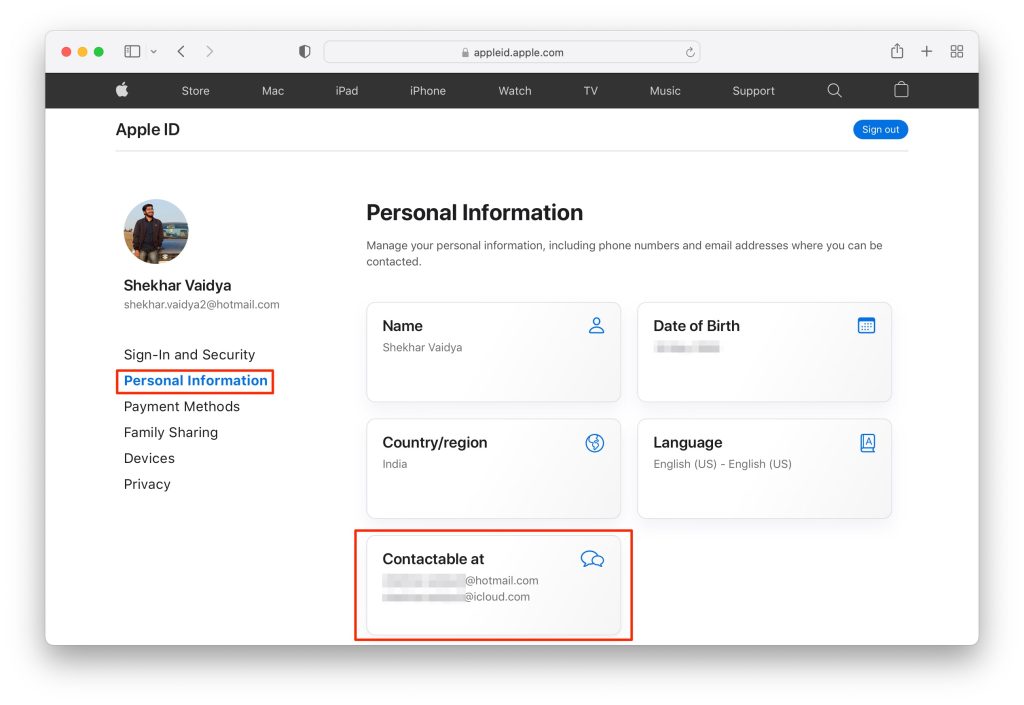Click the privacy shield icon
The height and width of the screenshot is (705, 1024).
[304, 52]
